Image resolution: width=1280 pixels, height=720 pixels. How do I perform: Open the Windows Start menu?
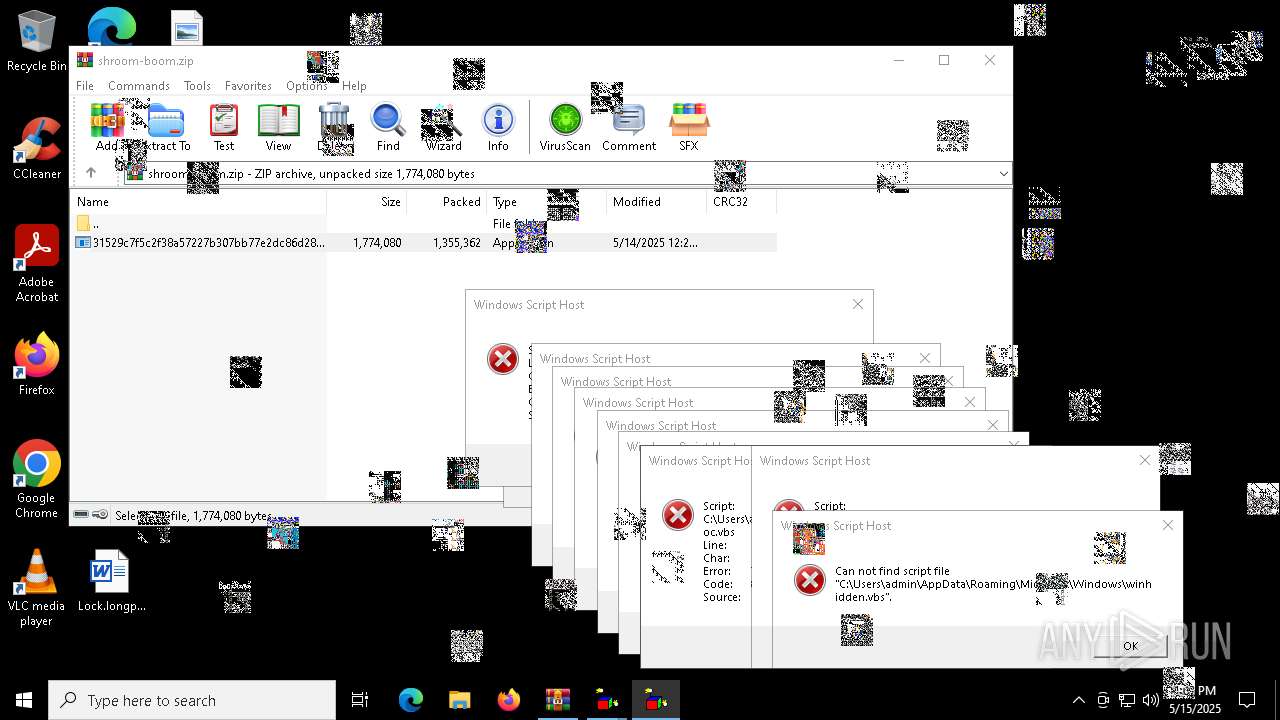tap(24, 700)
